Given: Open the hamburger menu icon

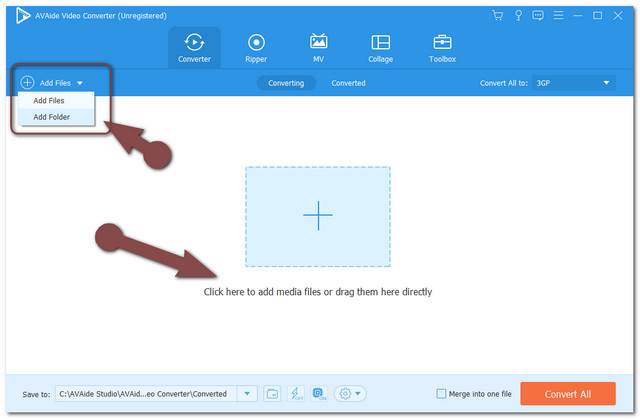Looking at the screenshot, I should click(558, 16).
